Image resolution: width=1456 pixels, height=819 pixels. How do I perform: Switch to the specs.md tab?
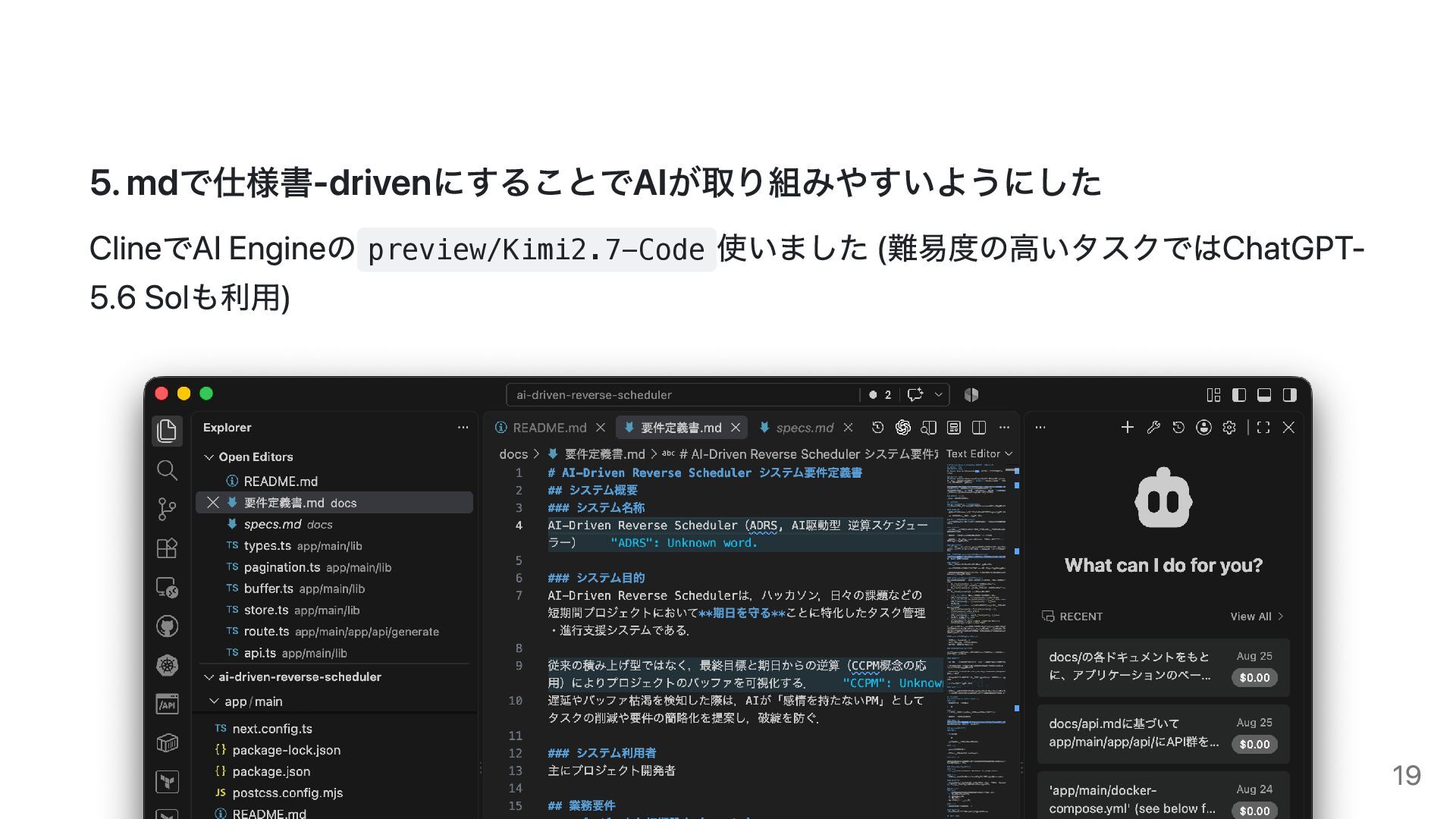click(x=805, y=428)
